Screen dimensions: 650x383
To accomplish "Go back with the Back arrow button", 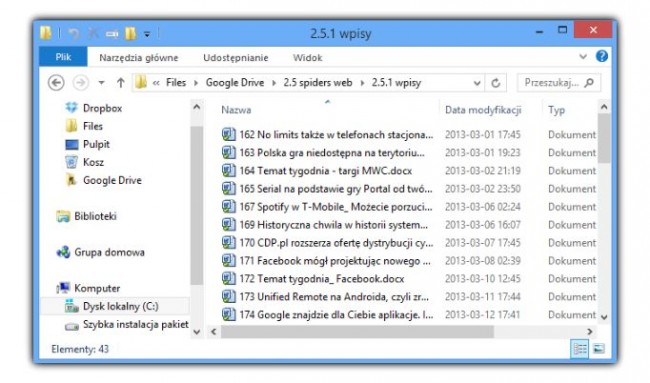I will (56, 83).
